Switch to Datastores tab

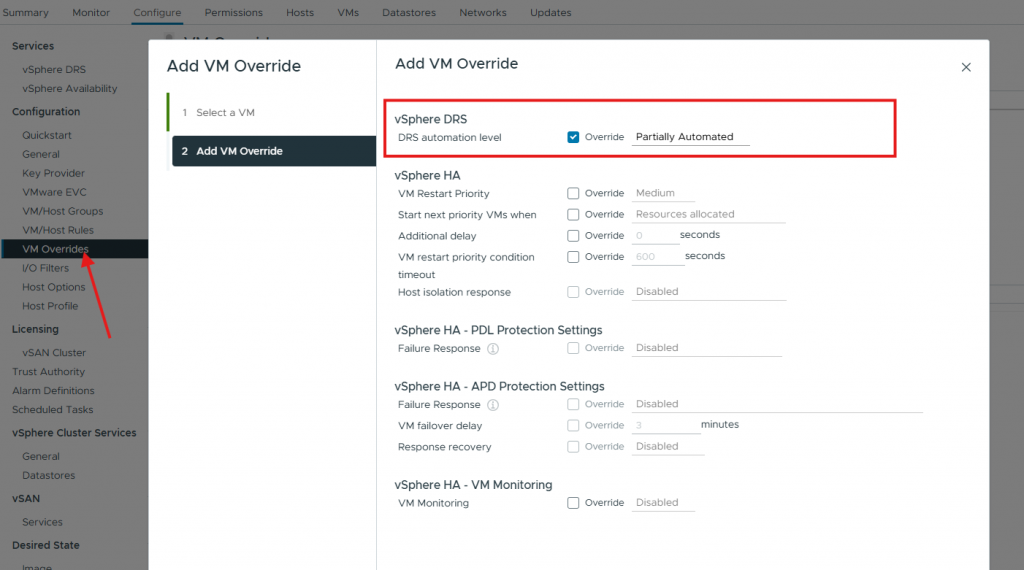(x=409, y=12)
